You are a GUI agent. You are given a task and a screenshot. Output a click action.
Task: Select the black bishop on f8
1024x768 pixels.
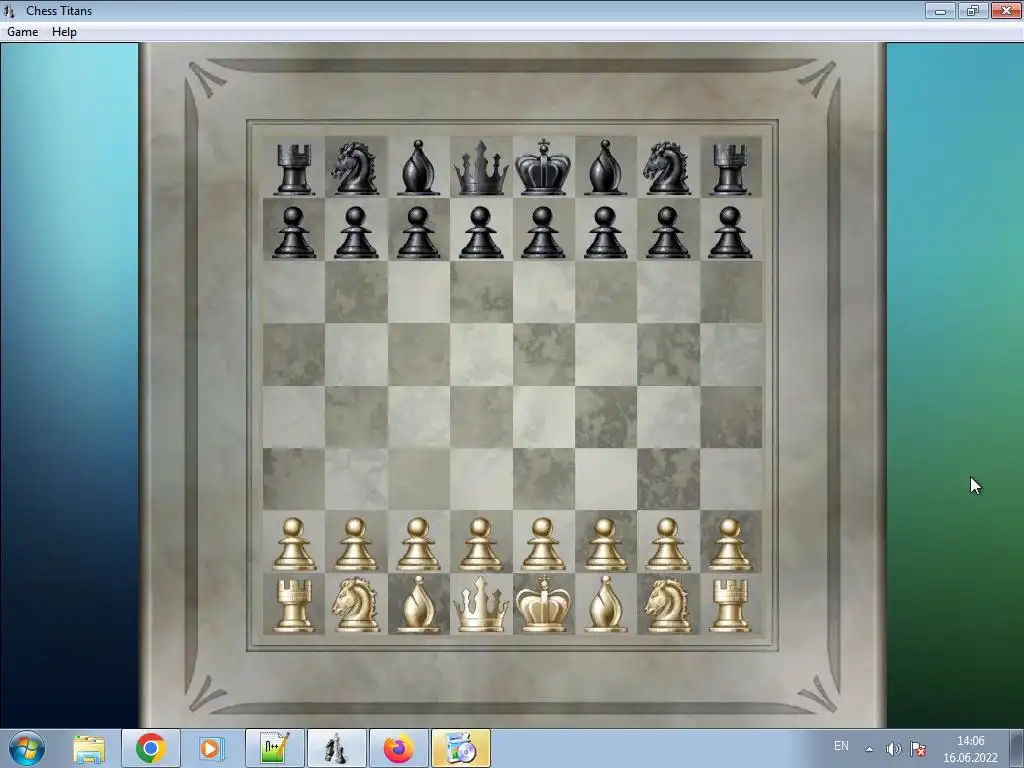pos(605,167)
